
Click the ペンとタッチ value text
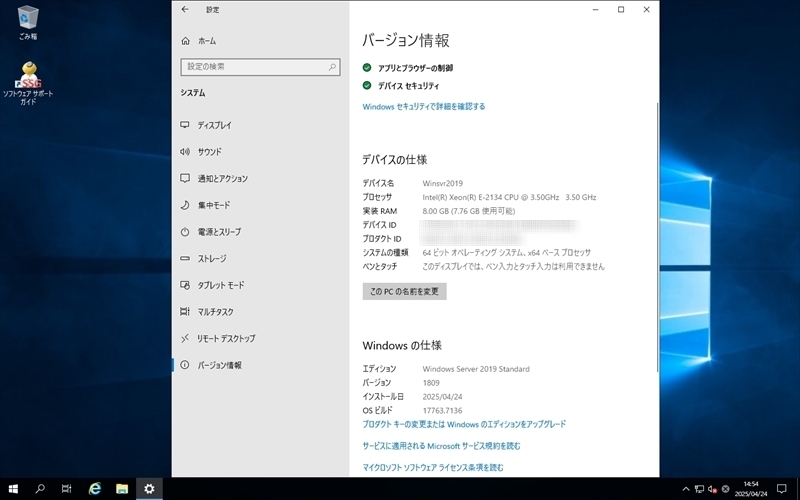tap(513, 266)
